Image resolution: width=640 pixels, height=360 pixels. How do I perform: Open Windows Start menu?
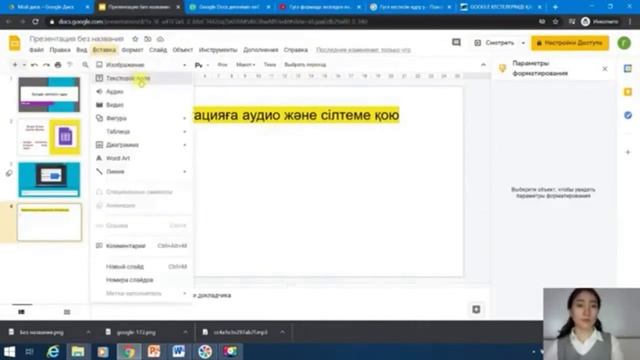click(x=9, y=351)
